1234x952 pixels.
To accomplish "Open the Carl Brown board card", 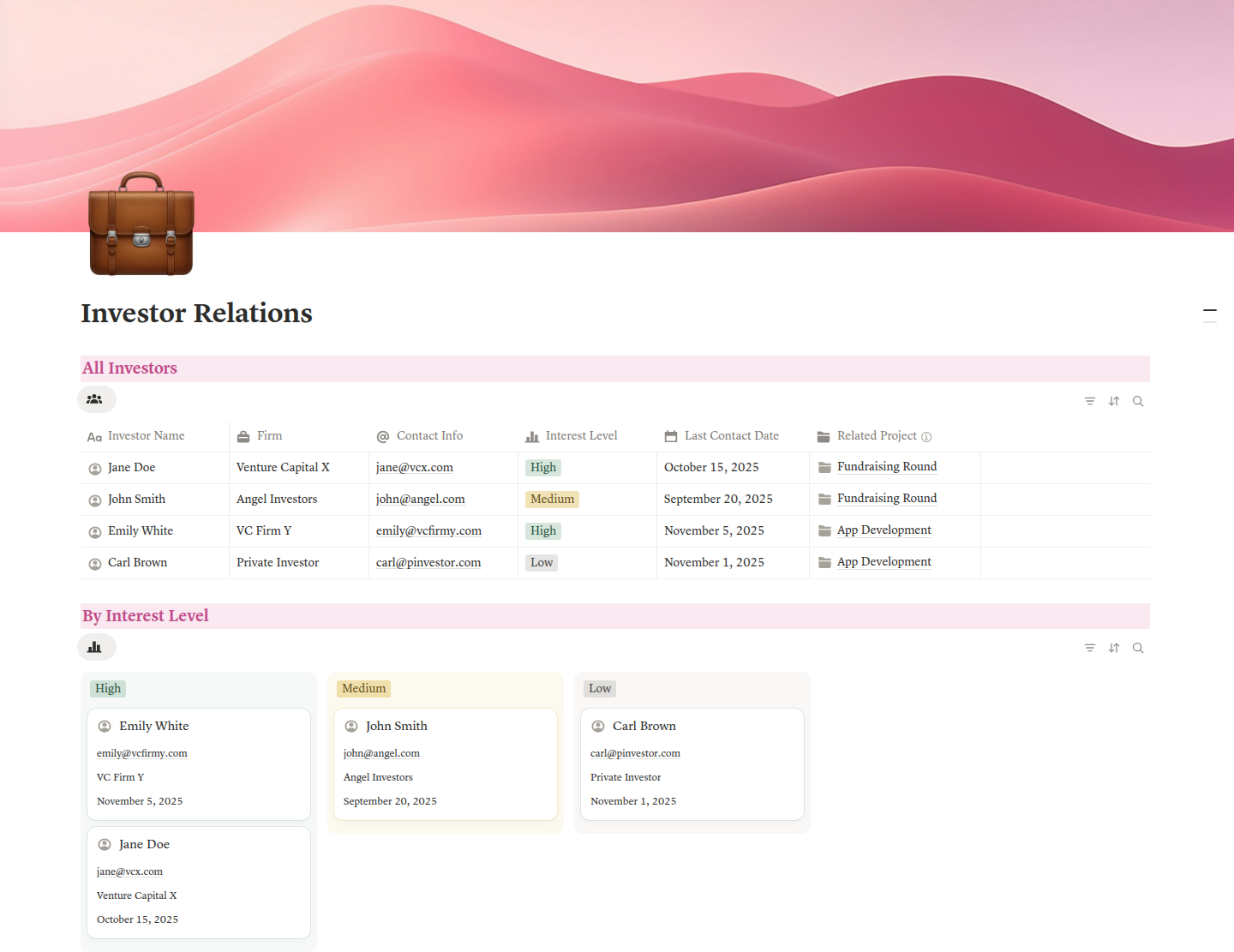I will tap(692, 764).
